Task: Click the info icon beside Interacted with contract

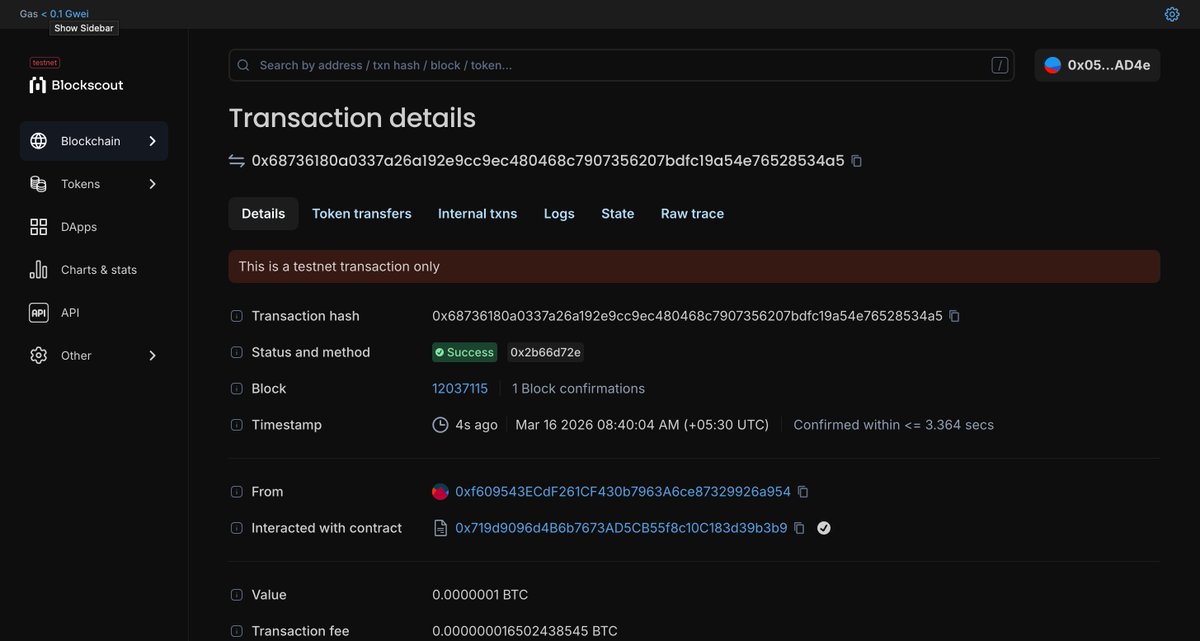Action: pyautogui.click(x=237, y=528)
